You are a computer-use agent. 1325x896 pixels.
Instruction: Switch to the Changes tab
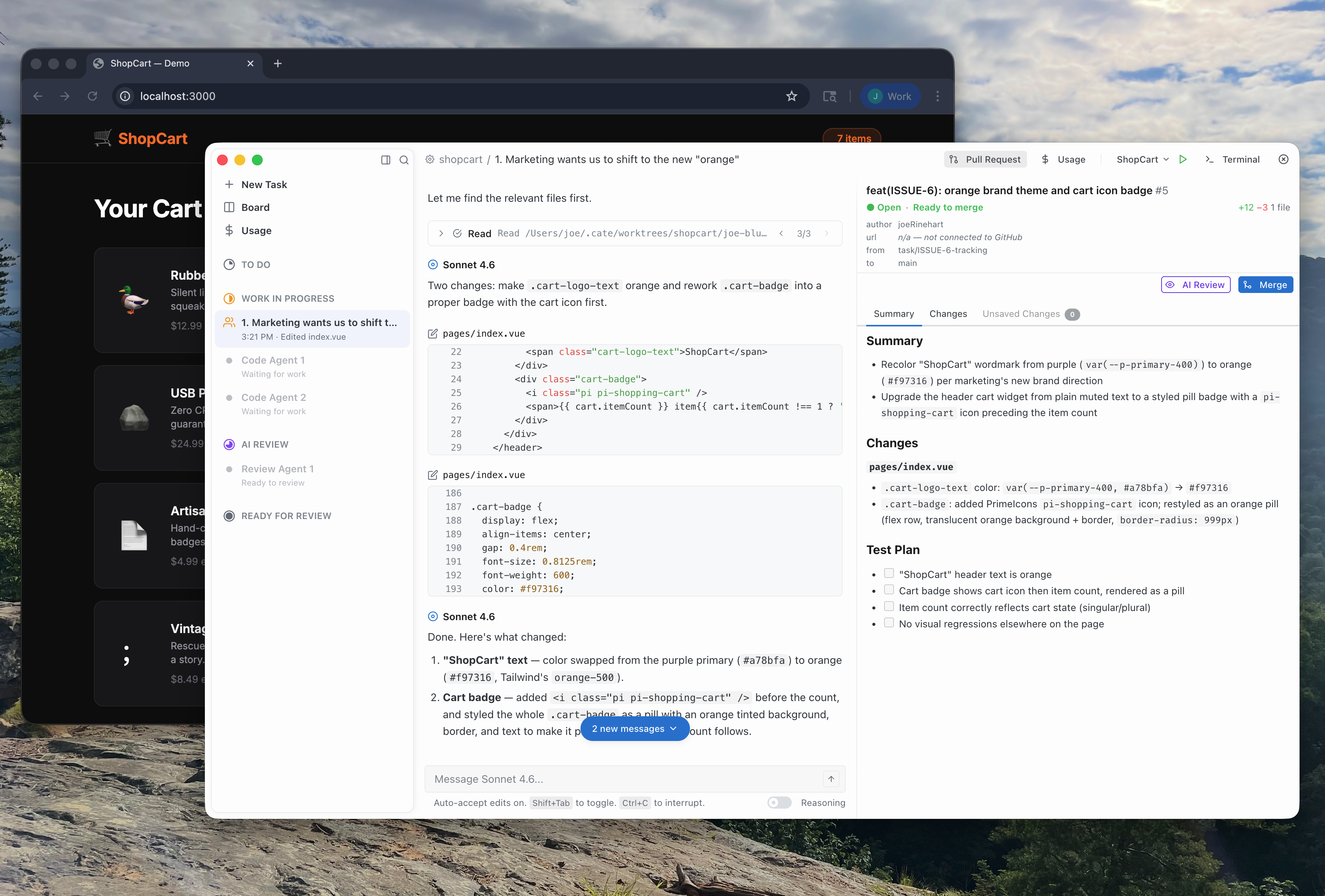coord(948,314)
